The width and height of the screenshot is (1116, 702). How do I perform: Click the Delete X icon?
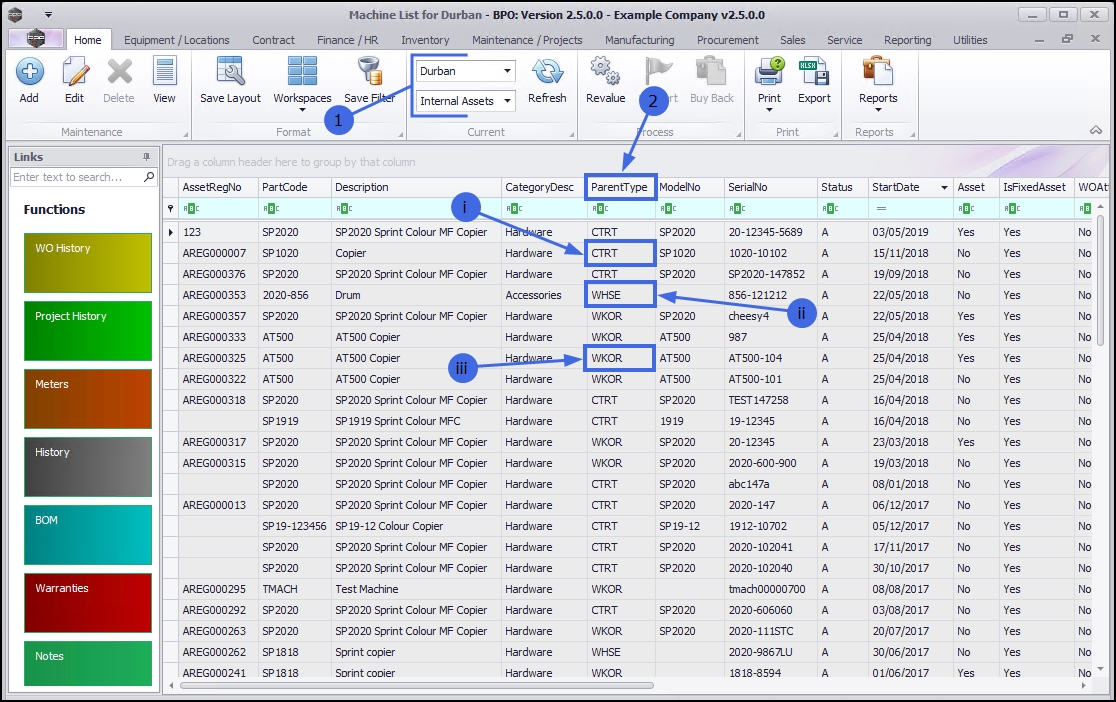click(119, 72)
